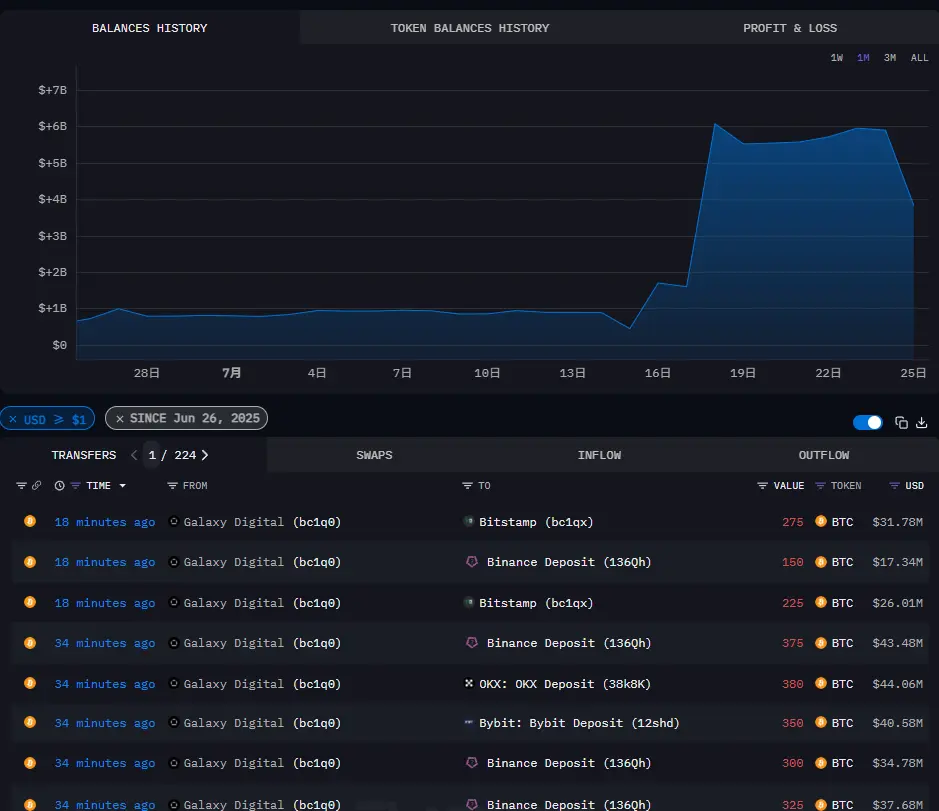The height and width of the screenshot is (811, 939).
Task: Open '18 minutes ago' link of 150 BTC row
Action: [105, 562]
